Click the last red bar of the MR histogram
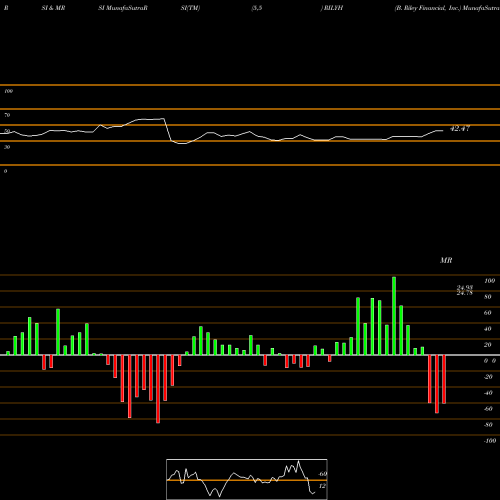Viewport: 500px width, 500px height. tap(444, 379)
